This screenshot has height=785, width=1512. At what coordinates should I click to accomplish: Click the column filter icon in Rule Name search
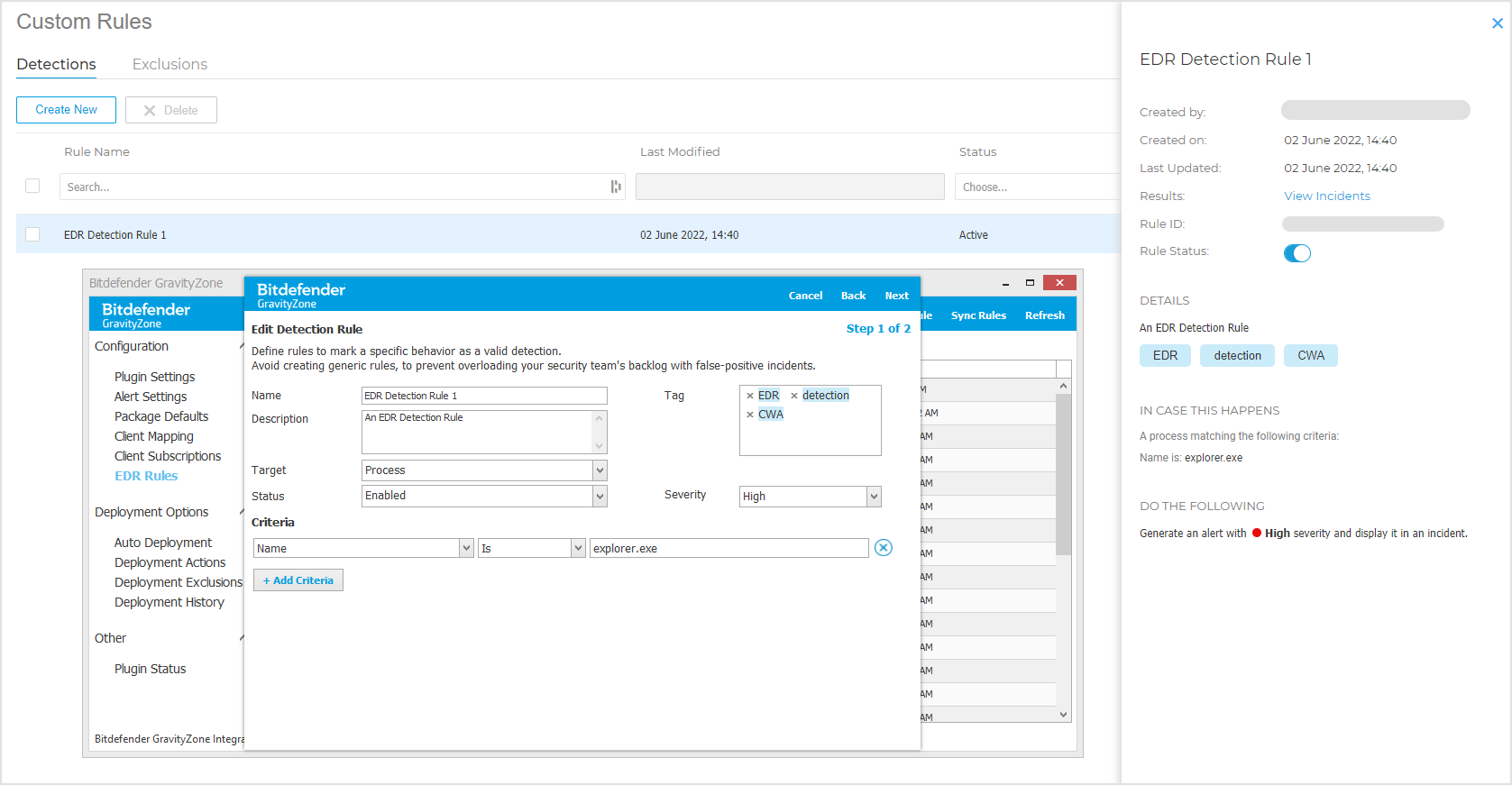616,187
